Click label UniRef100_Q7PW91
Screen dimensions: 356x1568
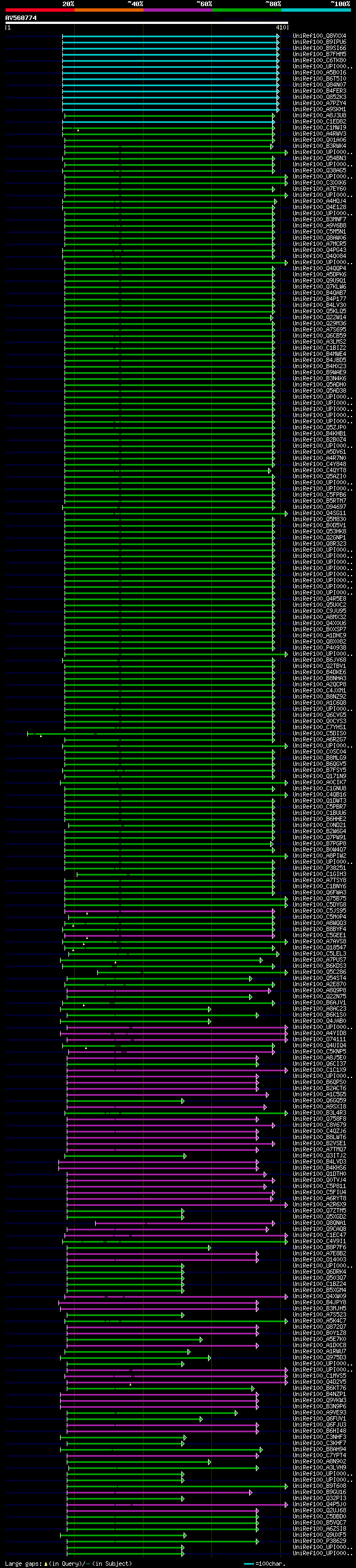tap(319, 838)
